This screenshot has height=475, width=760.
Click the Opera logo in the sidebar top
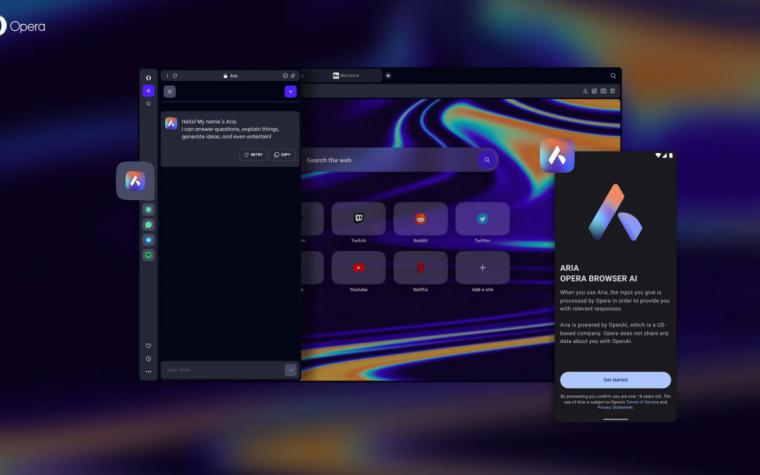(148, 78)
